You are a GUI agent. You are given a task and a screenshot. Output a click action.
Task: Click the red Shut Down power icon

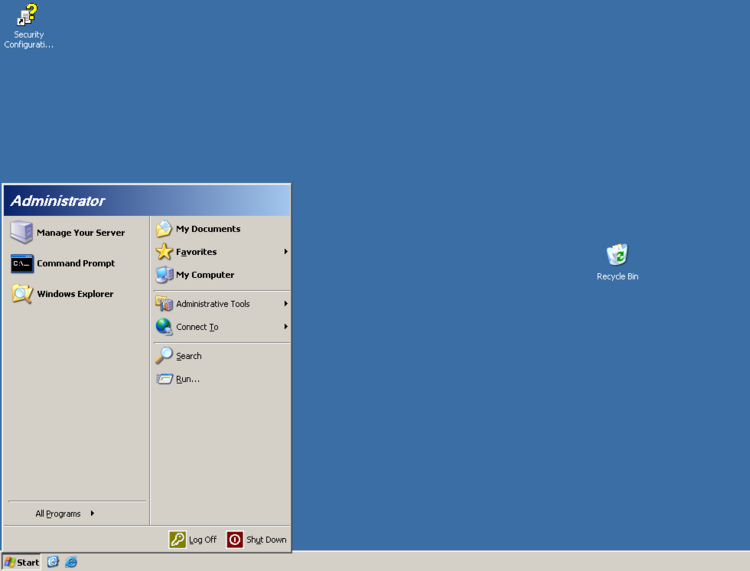point(235,539)
